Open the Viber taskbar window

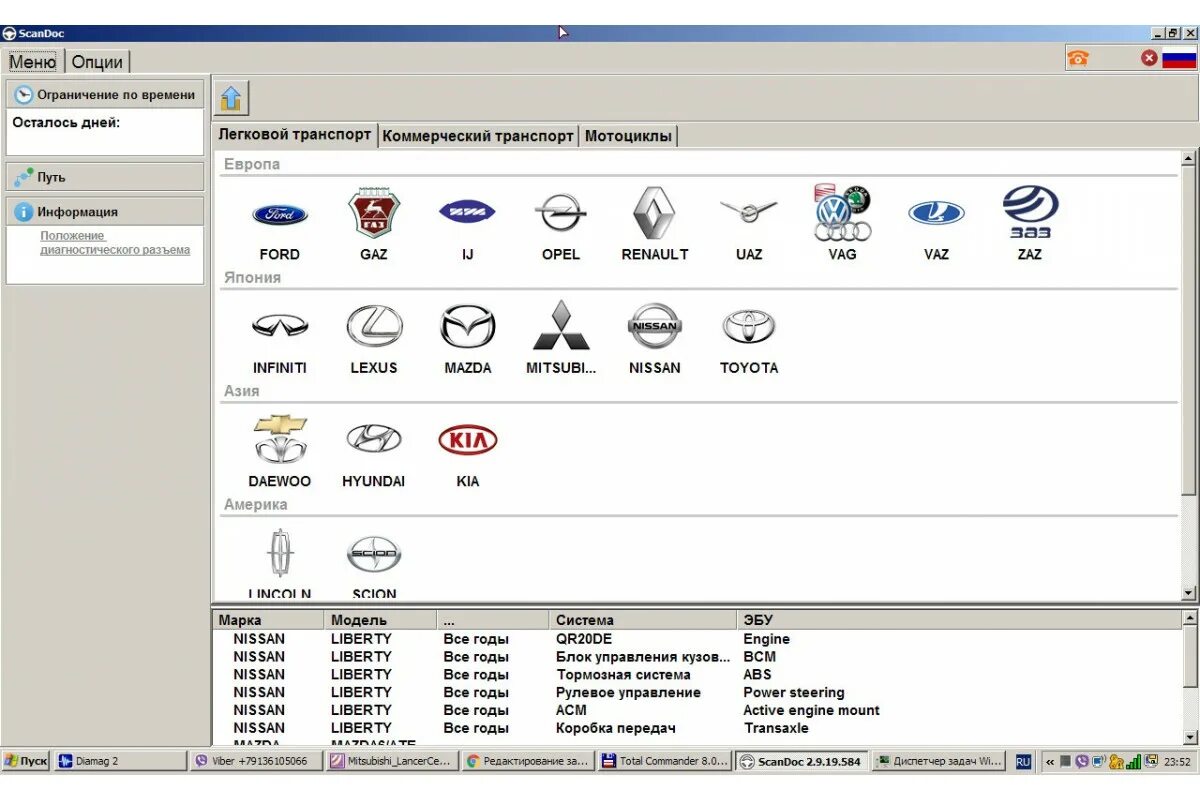coord(257,761)
